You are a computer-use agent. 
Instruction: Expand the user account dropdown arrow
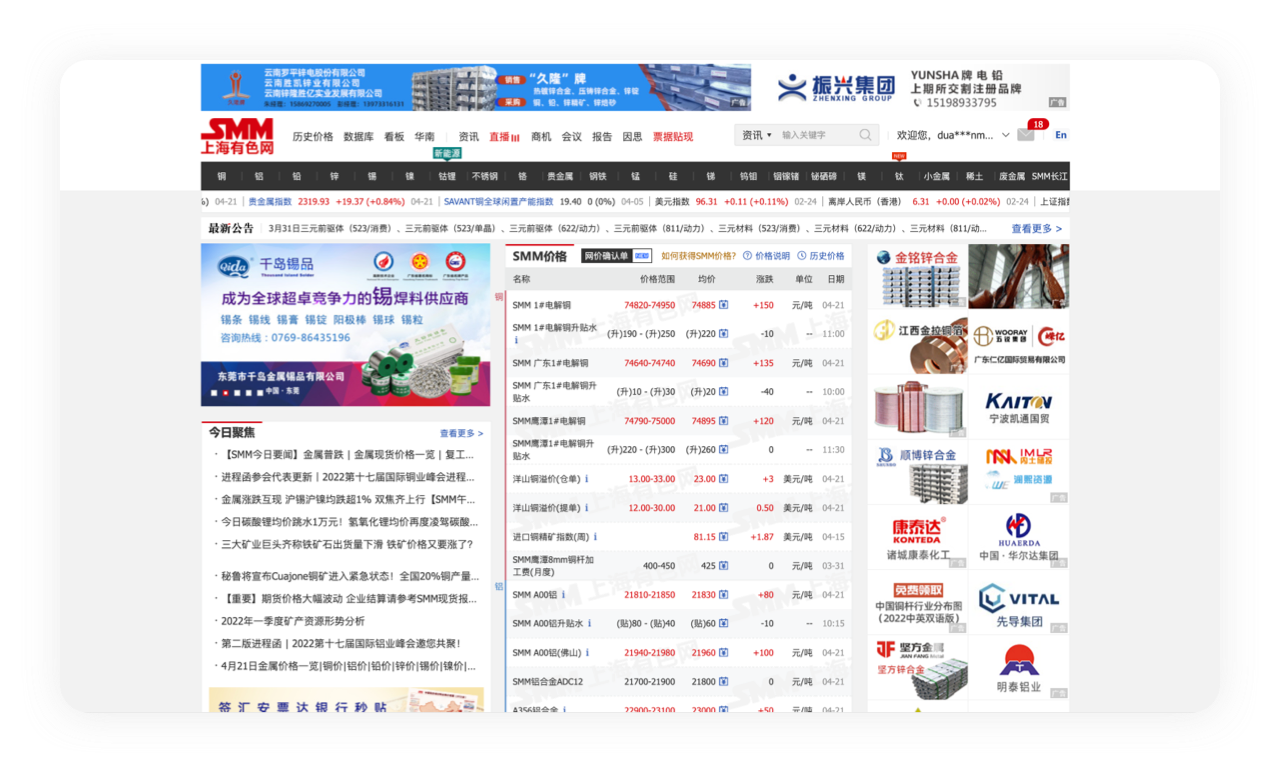tap(1004, 135)
